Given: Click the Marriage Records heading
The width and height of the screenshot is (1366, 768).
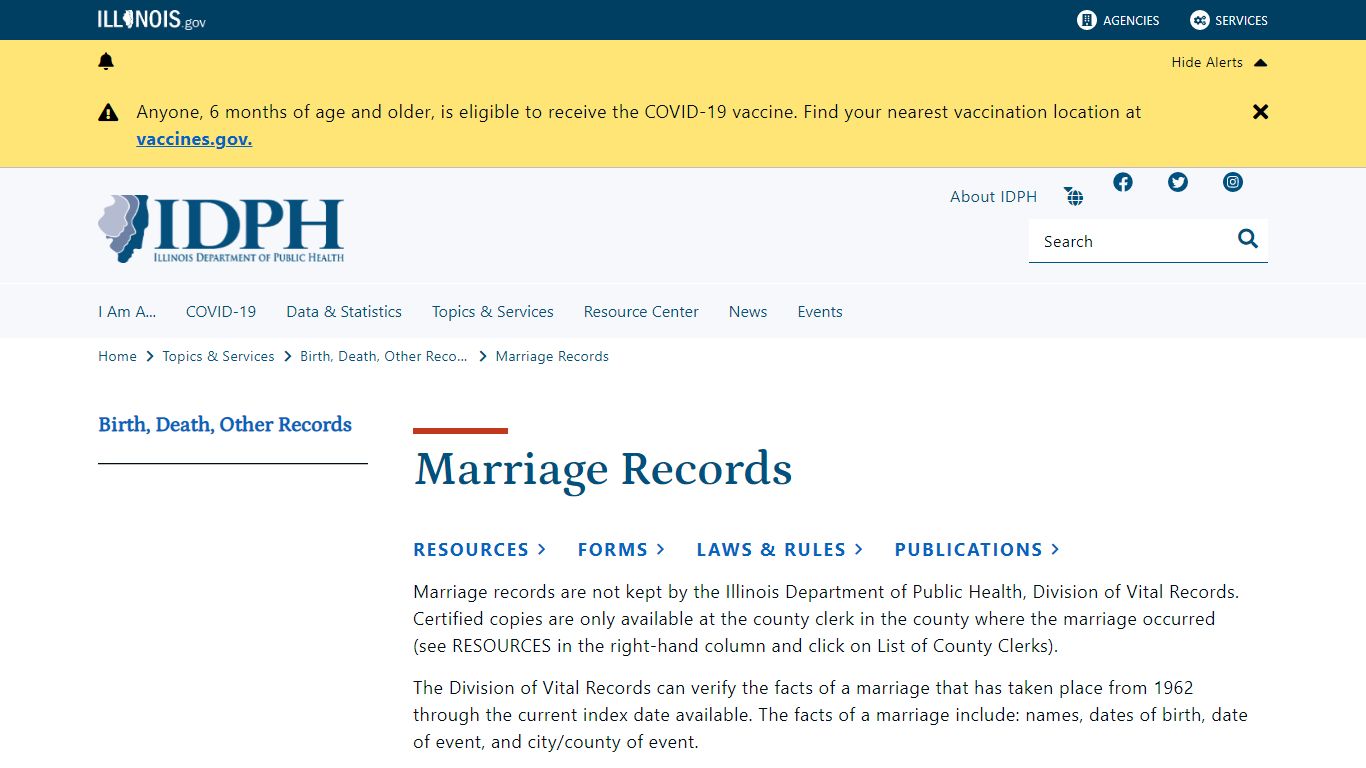Looking at the screenshot, I should click(603, 469).
